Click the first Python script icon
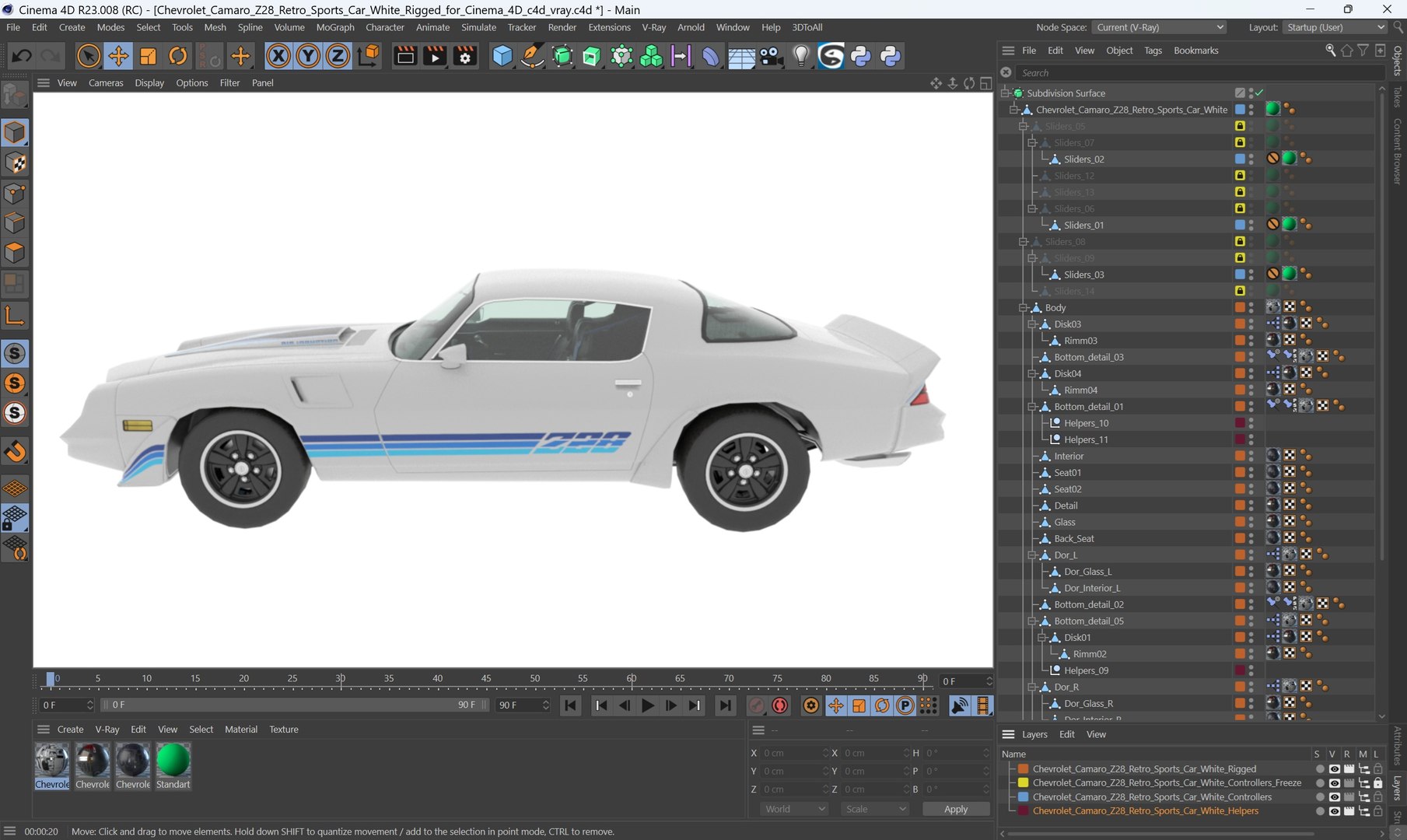This screenshot has height=840, width=1407. point(861,56)
